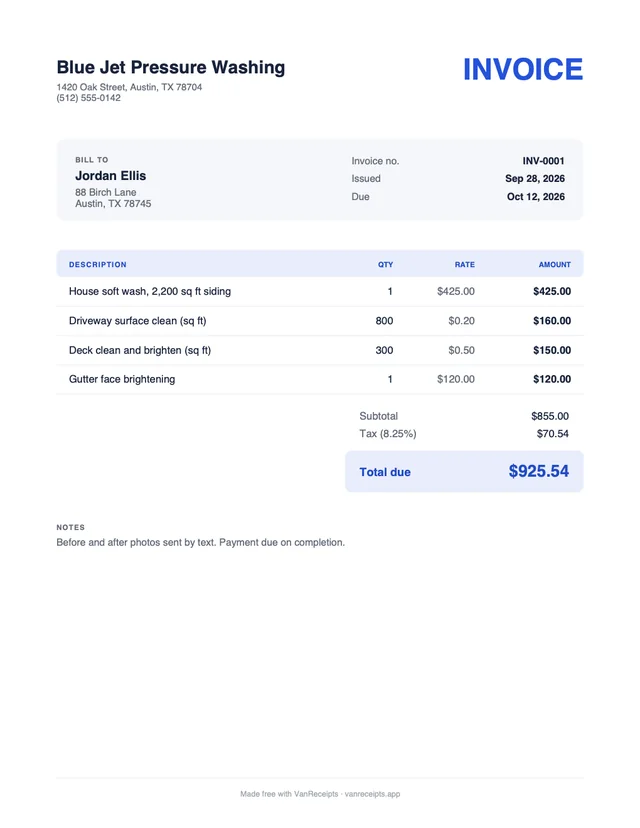The height and width of the screenshot is (828, 640).
Task: Select the issued date Sep 28, 2026
Action: (535, 178)
